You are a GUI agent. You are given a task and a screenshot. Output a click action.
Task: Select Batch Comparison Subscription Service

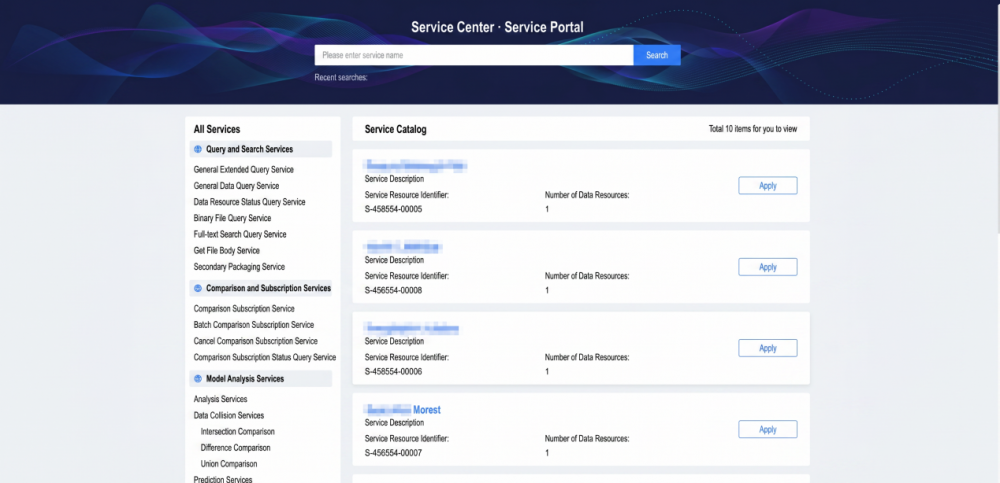tap(254, 325)
